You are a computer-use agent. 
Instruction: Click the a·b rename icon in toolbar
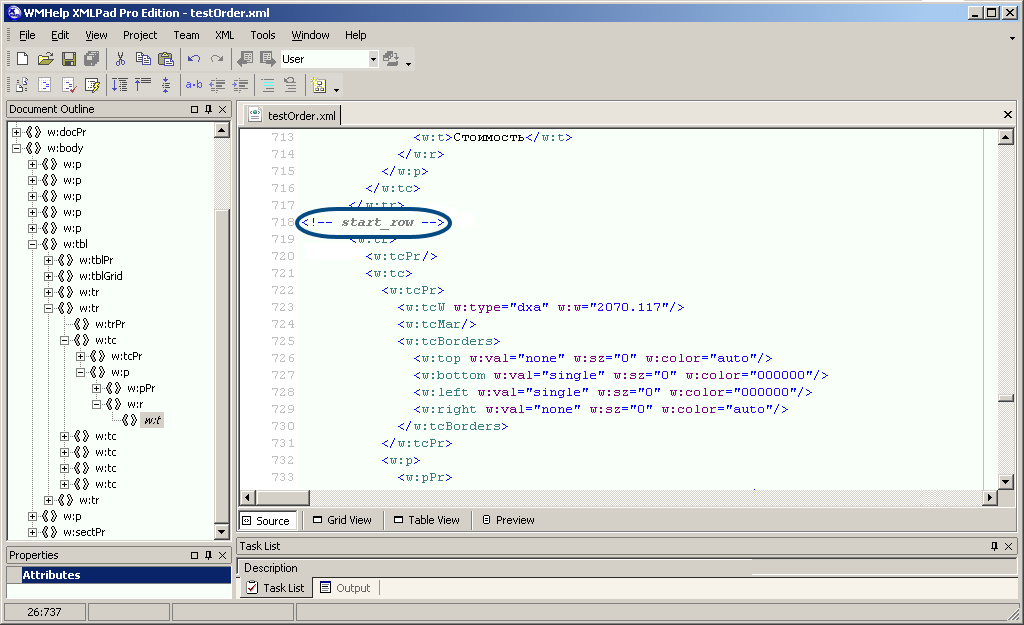coord(194,85)
